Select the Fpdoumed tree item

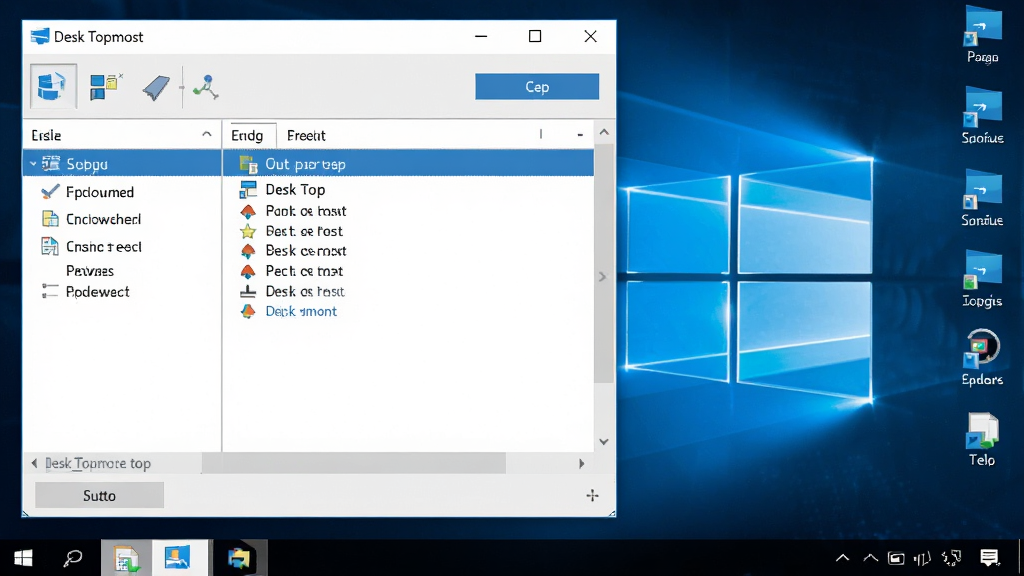[x=100, y=192]
